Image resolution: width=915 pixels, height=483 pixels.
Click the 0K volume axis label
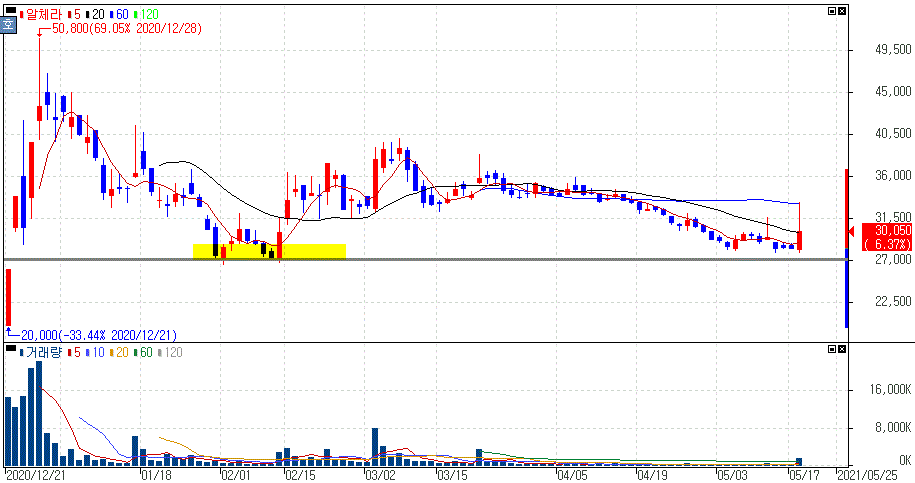pyautogui.click(x=905, y=460)
